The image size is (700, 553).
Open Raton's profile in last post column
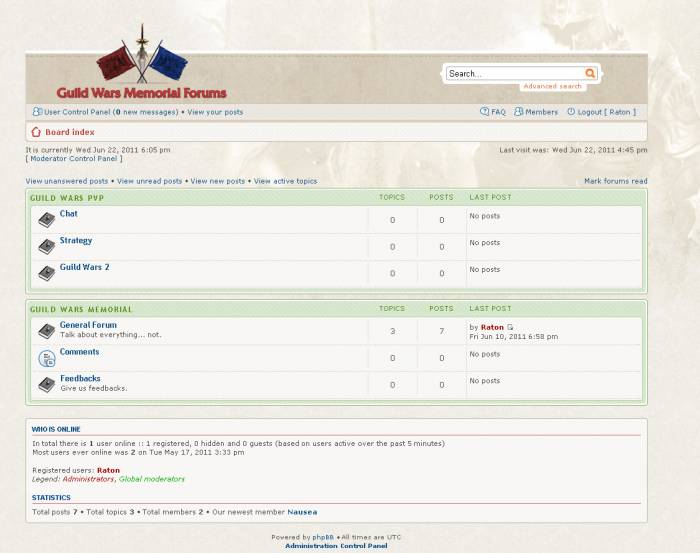point(492,328)
